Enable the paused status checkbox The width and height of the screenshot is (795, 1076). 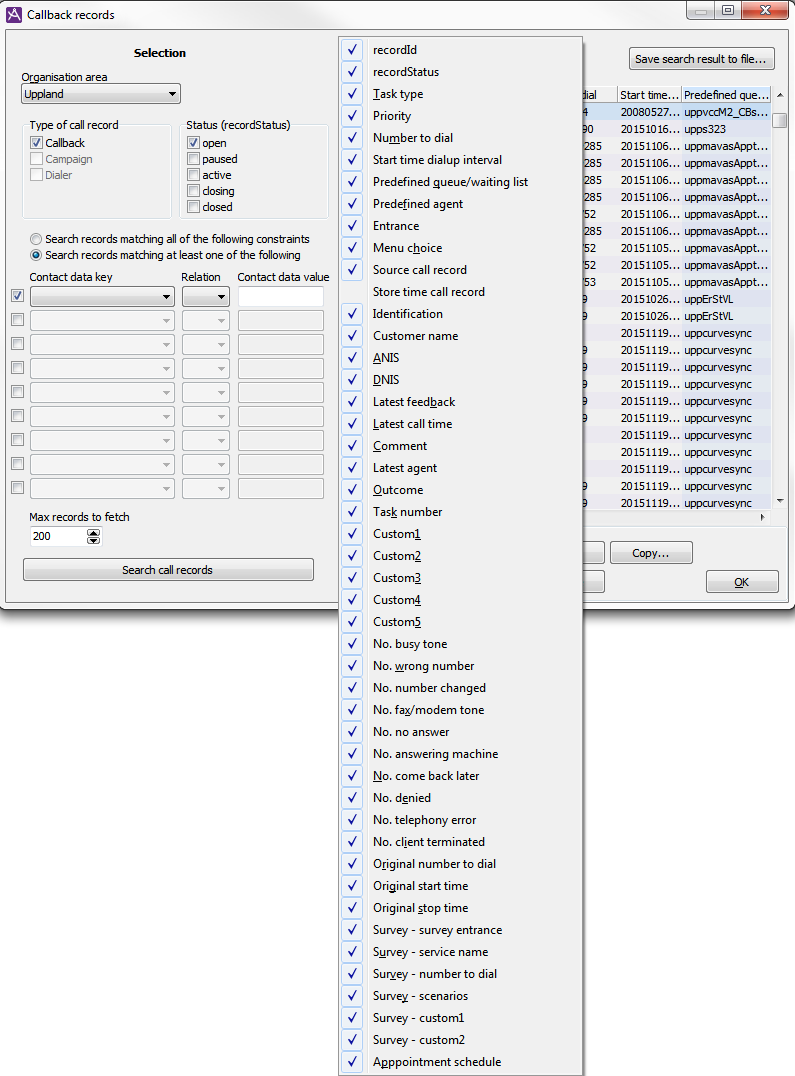point(193,159)
